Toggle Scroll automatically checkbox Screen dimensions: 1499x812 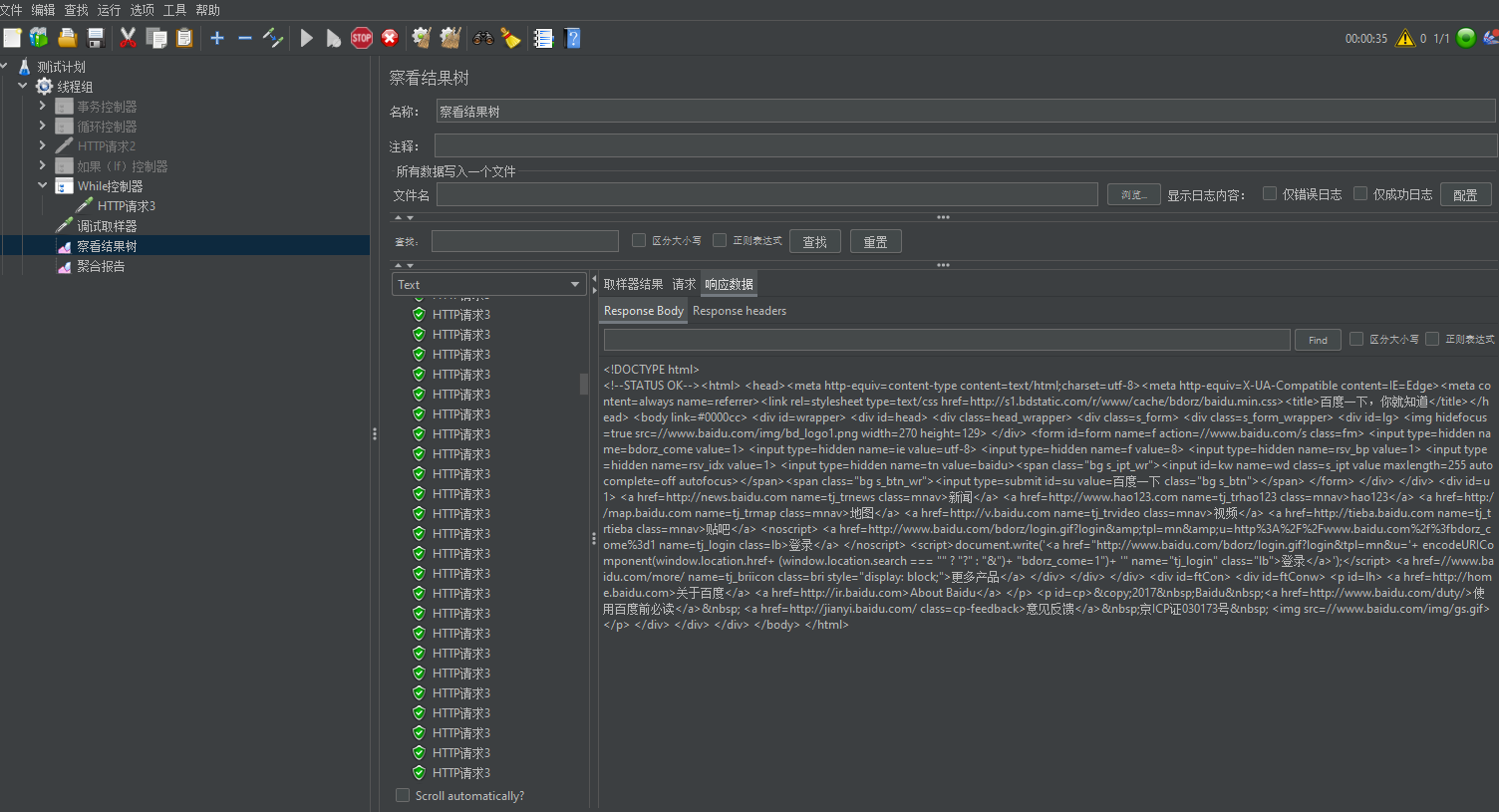[403, 795]
